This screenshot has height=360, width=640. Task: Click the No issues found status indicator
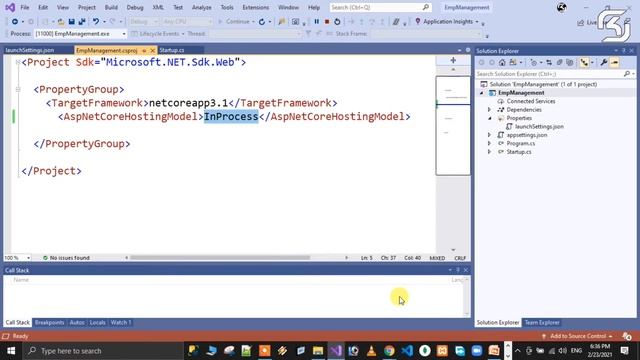(x=66, y=258)
